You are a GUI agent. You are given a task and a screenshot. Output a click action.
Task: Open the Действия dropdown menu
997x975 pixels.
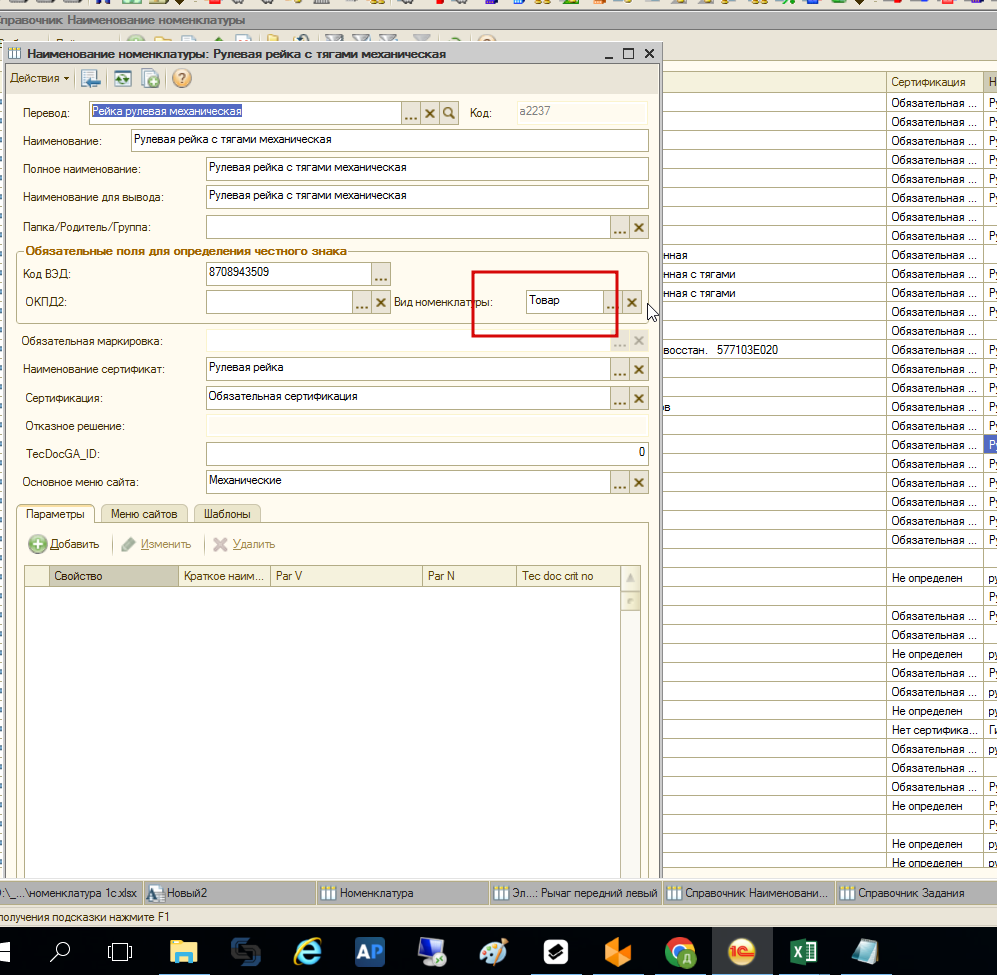pyautogui.click(x=40, y=78)
